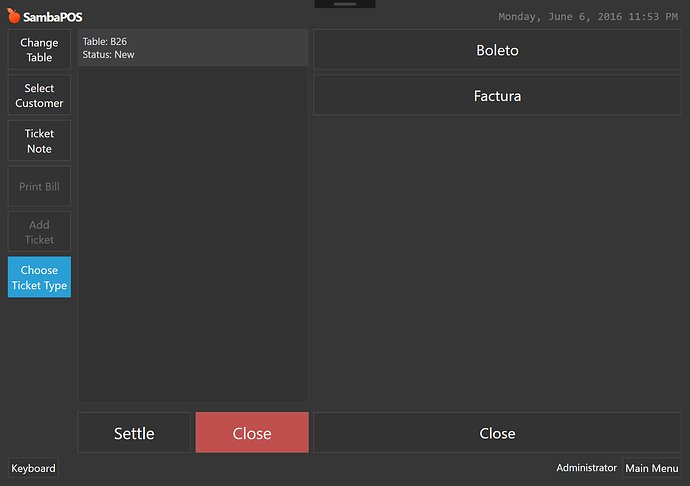
Task: Select the Factura ticket type
Action: pos(497,95)
